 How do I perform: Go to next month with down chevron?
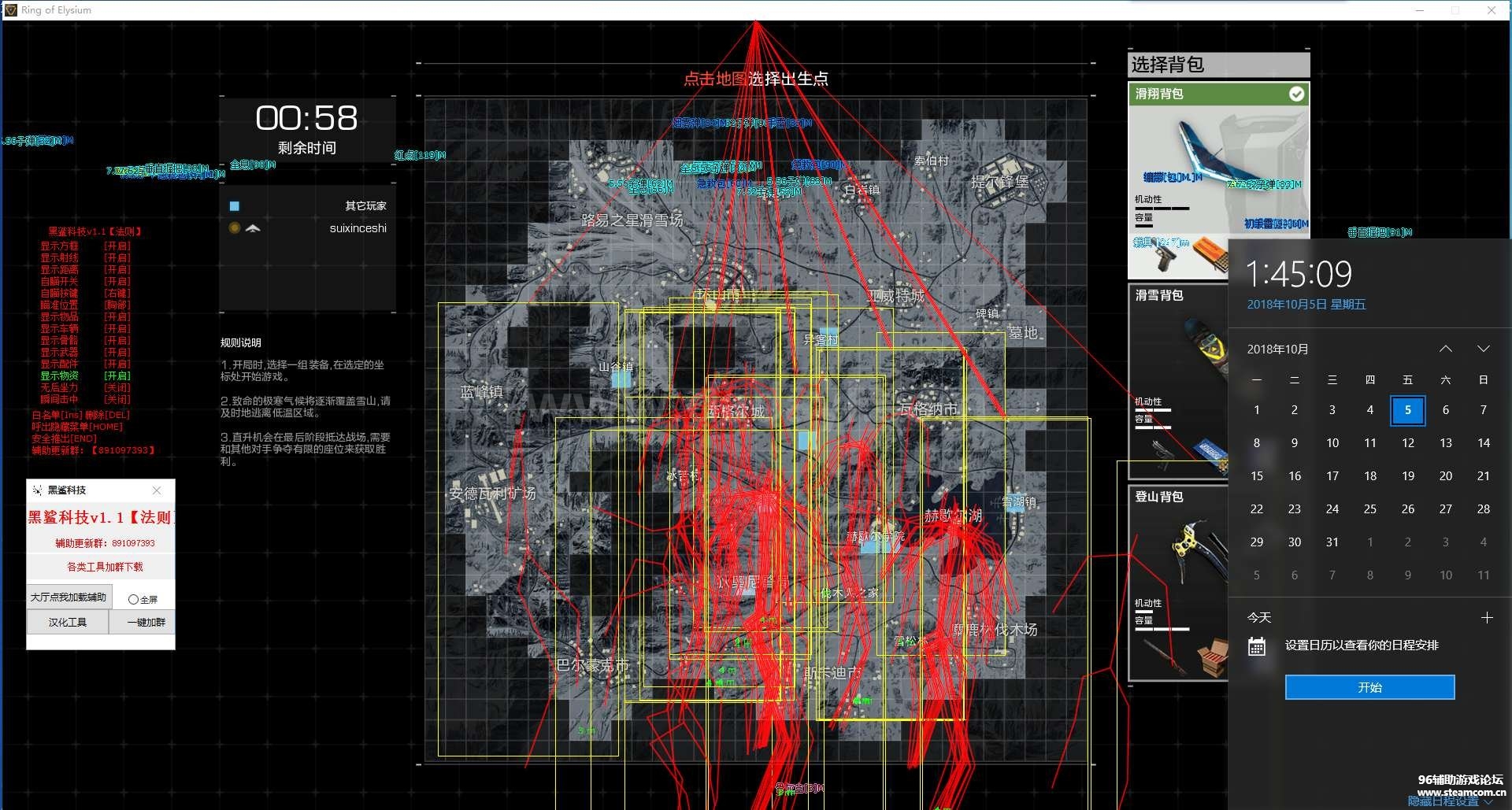pyautogui.click(x=1484, y=349)
